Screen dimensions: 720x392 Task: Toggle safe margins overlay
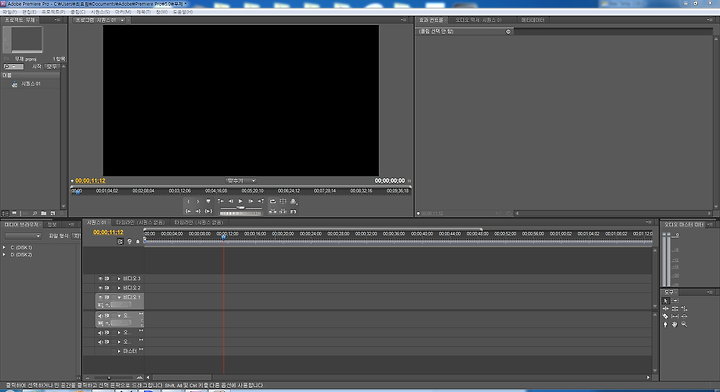(x=283, y=201)
